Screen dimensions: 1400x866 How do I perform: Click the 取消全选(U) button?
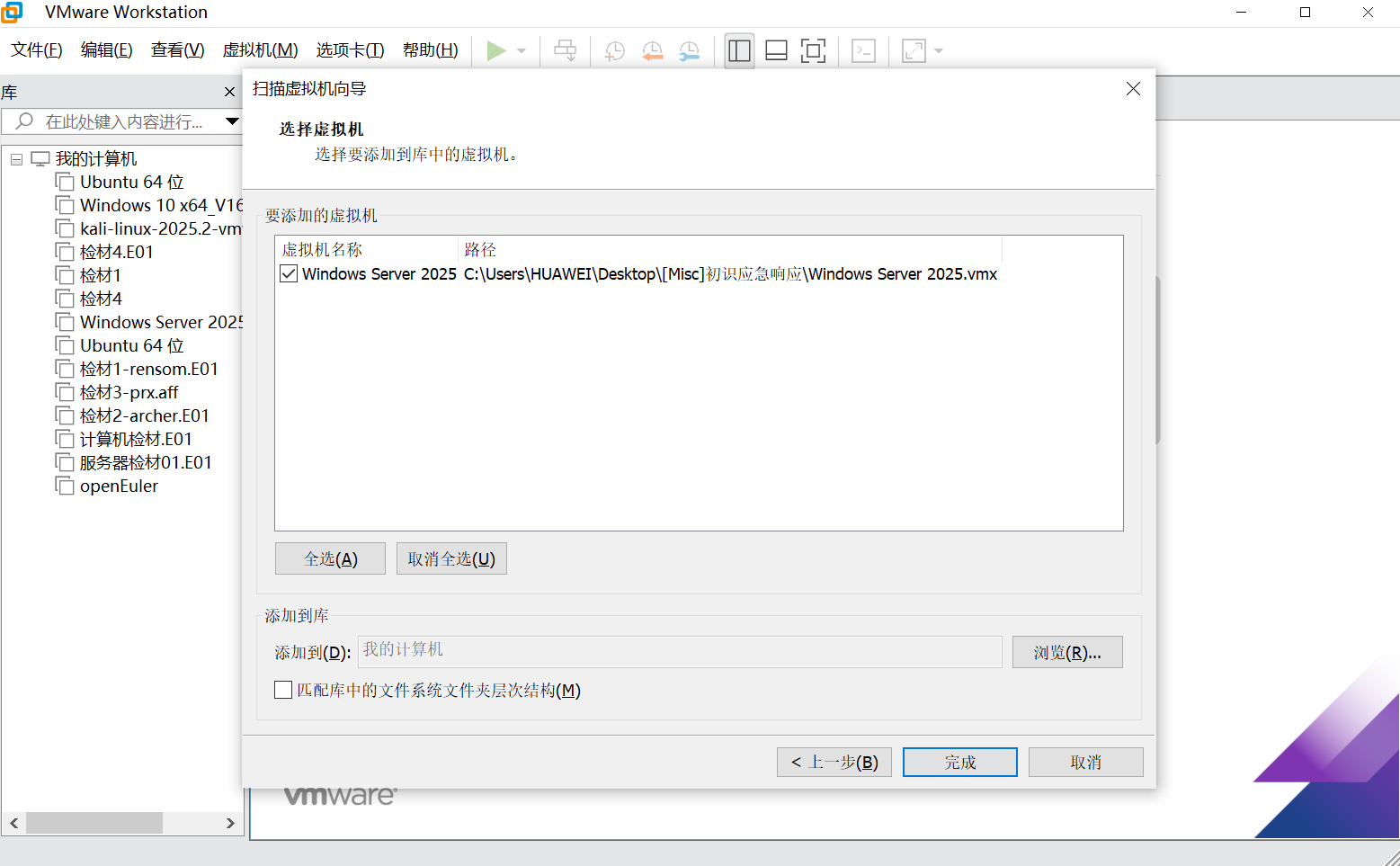point(451,558)
